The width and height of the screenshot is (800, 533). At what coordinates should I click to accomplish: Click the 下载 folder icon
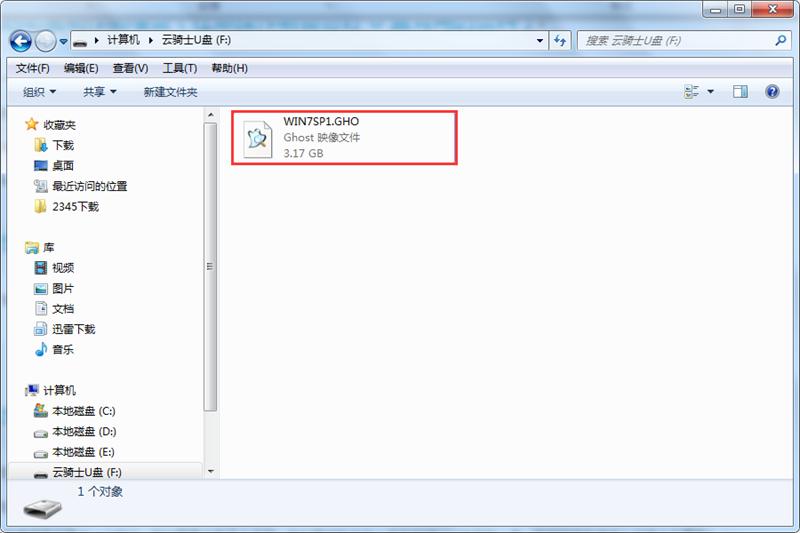[40, 145]
